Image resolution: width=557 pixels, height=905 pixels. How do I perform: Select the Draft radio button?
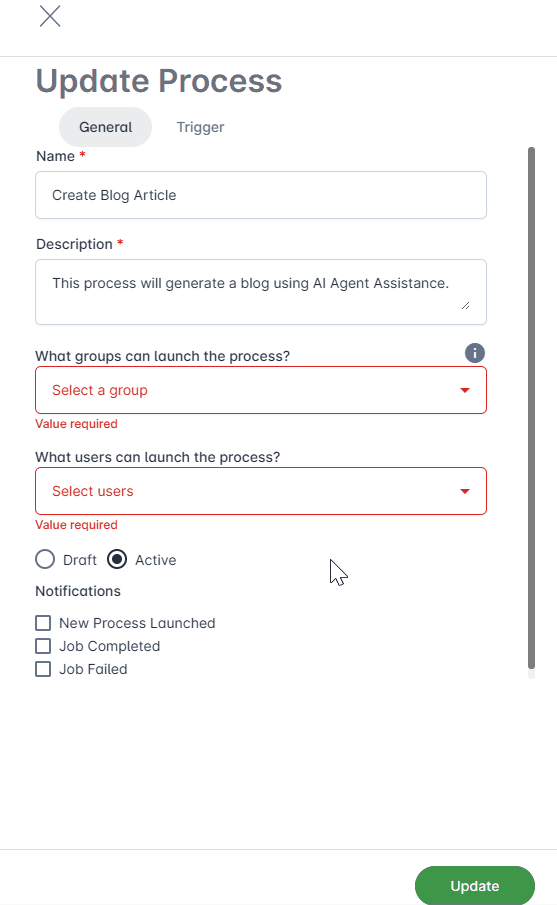45,559
